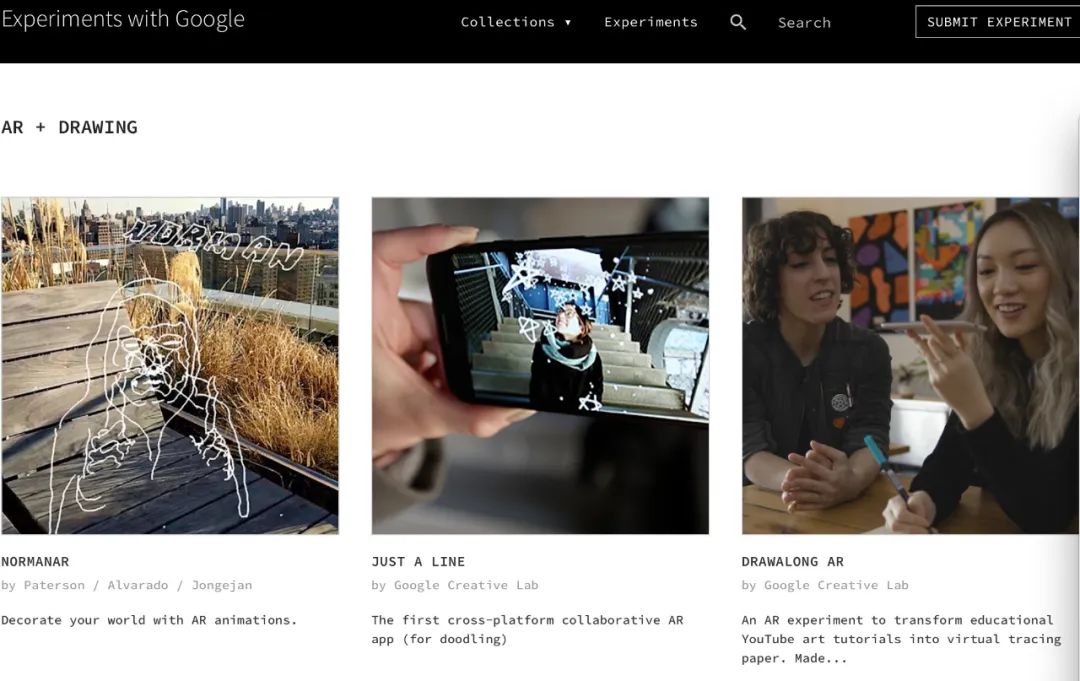Focus the Search text field
The image size is (1080, 681).
pos(804,23)
